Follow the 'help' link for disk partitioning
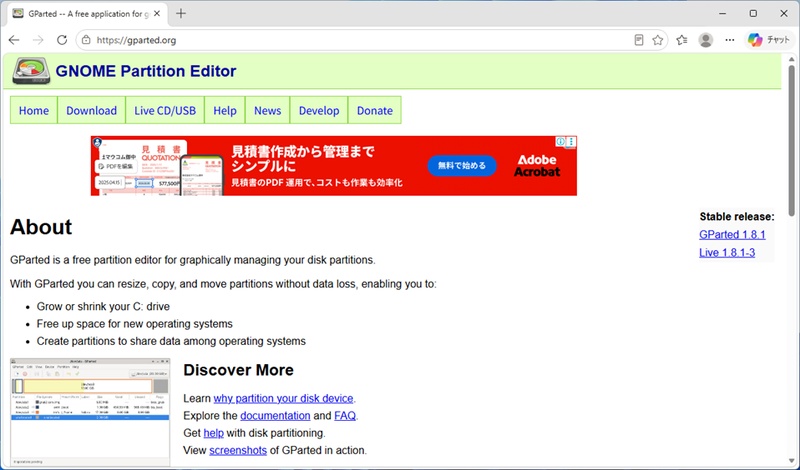The height and width of the screenshot is (470, 800). (x=213, y=433)
